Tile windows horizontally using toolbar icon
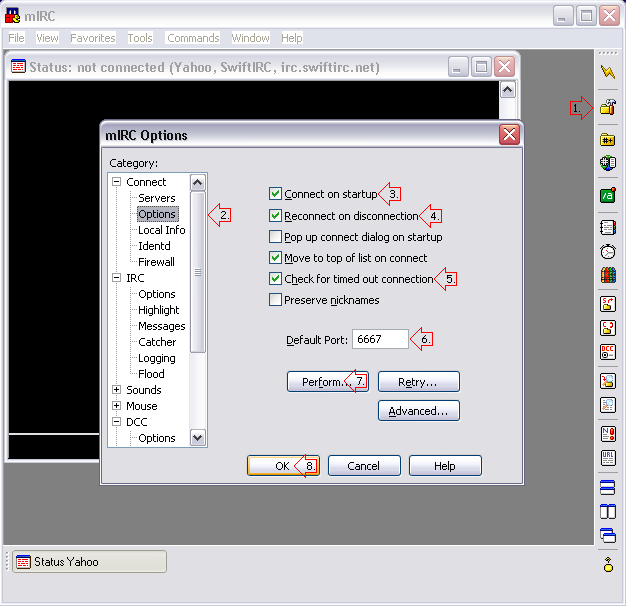Viewport: 626px width, 606px height. pyautogui.click(x=608, y=487)
